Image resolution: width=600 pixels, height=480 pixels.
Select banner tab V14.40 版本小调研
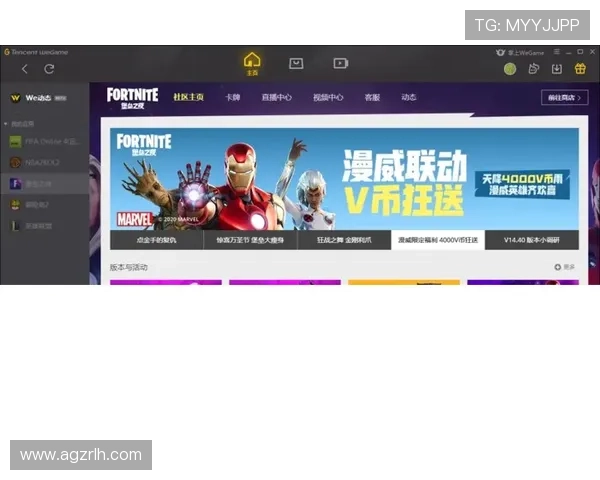coord(532,240)
